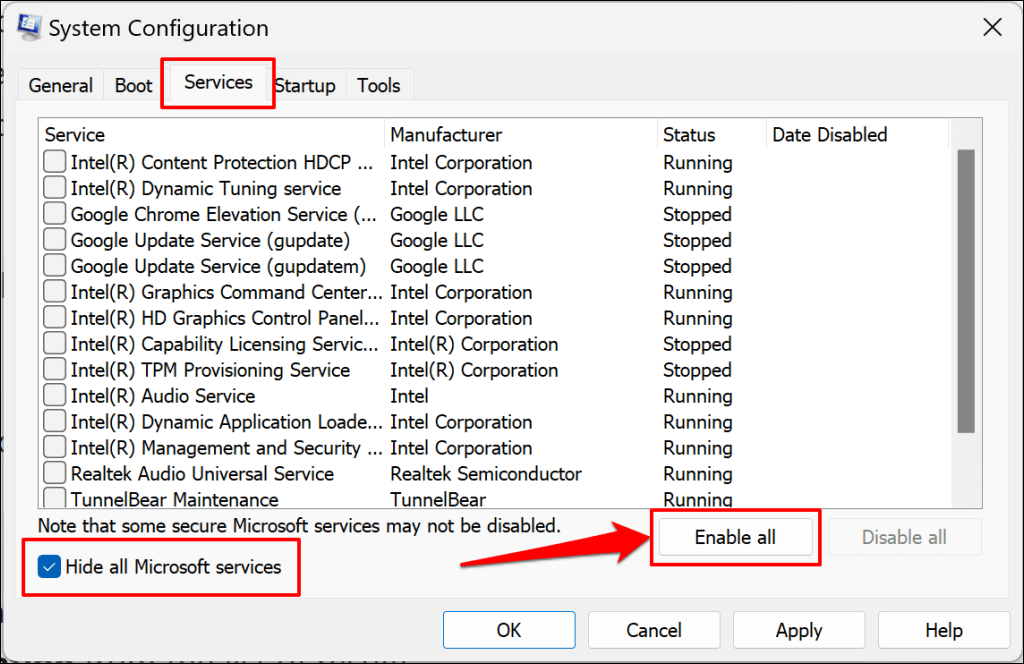
Task: Toggle Intel(R) Dynamic Application Loader checkbox
Action: pyautogui.click(x=55, y=422)
